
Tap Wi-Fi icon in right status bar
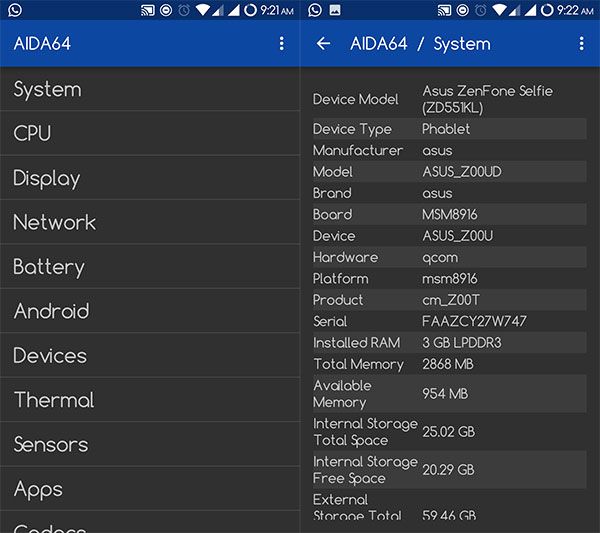tap(499, 10)
